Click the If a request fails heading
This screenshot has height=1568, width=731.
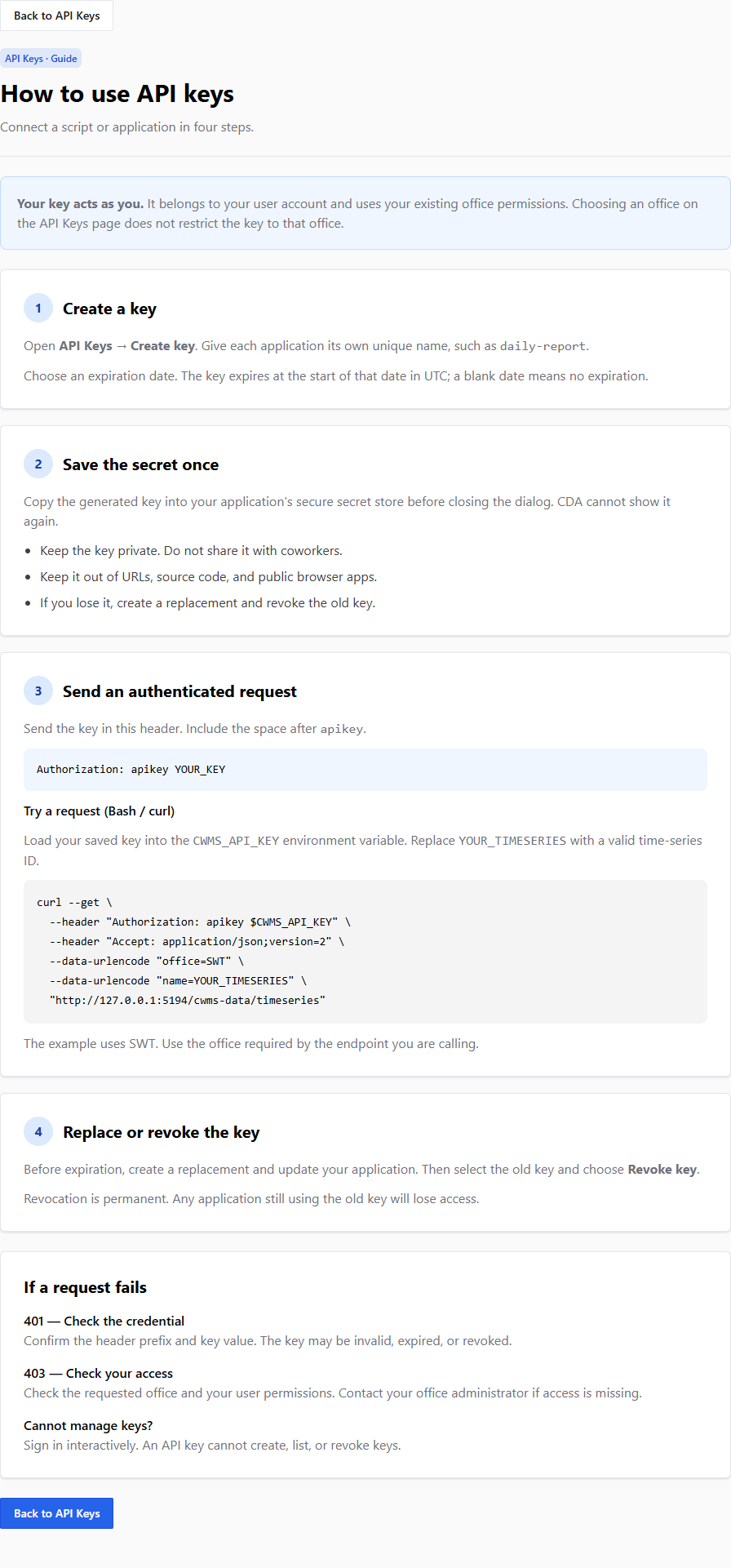pos(85,1287)
